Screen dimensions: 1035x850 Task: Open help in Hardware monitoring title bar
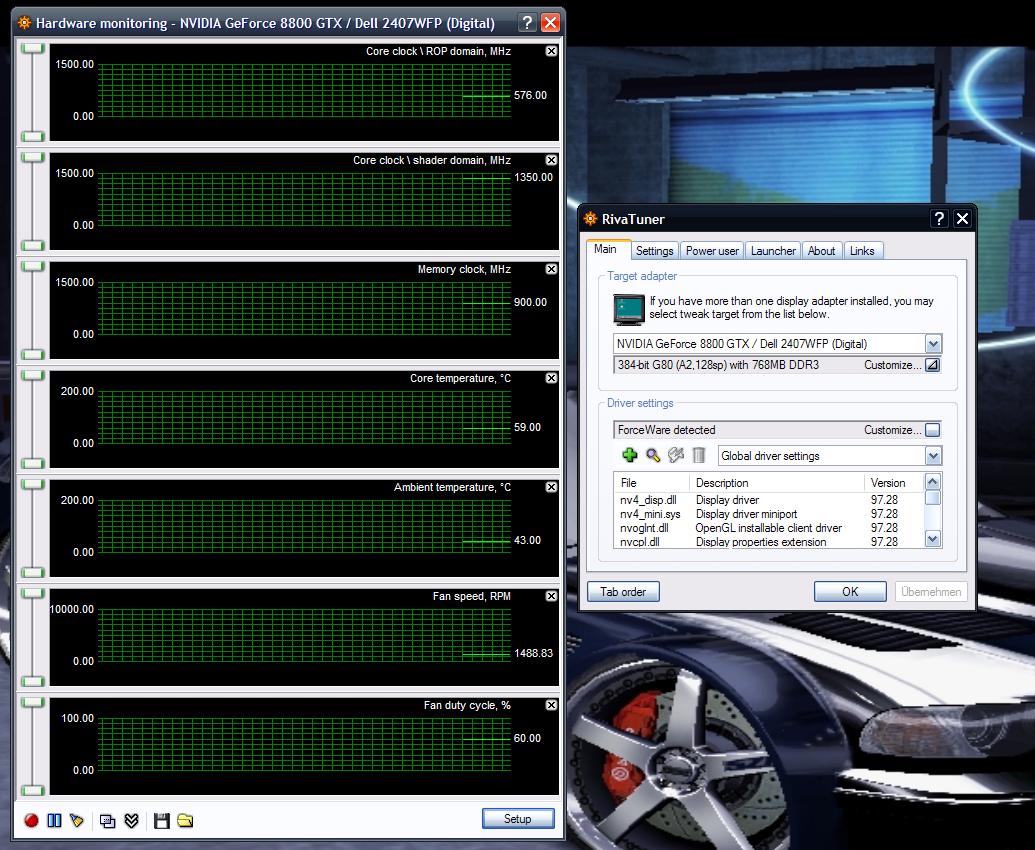click(x=527, y=22)
